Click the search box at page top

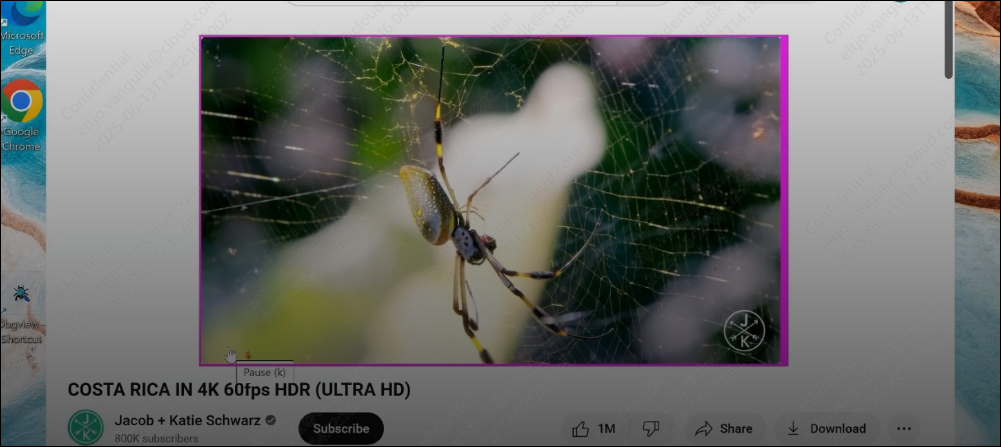478,3
